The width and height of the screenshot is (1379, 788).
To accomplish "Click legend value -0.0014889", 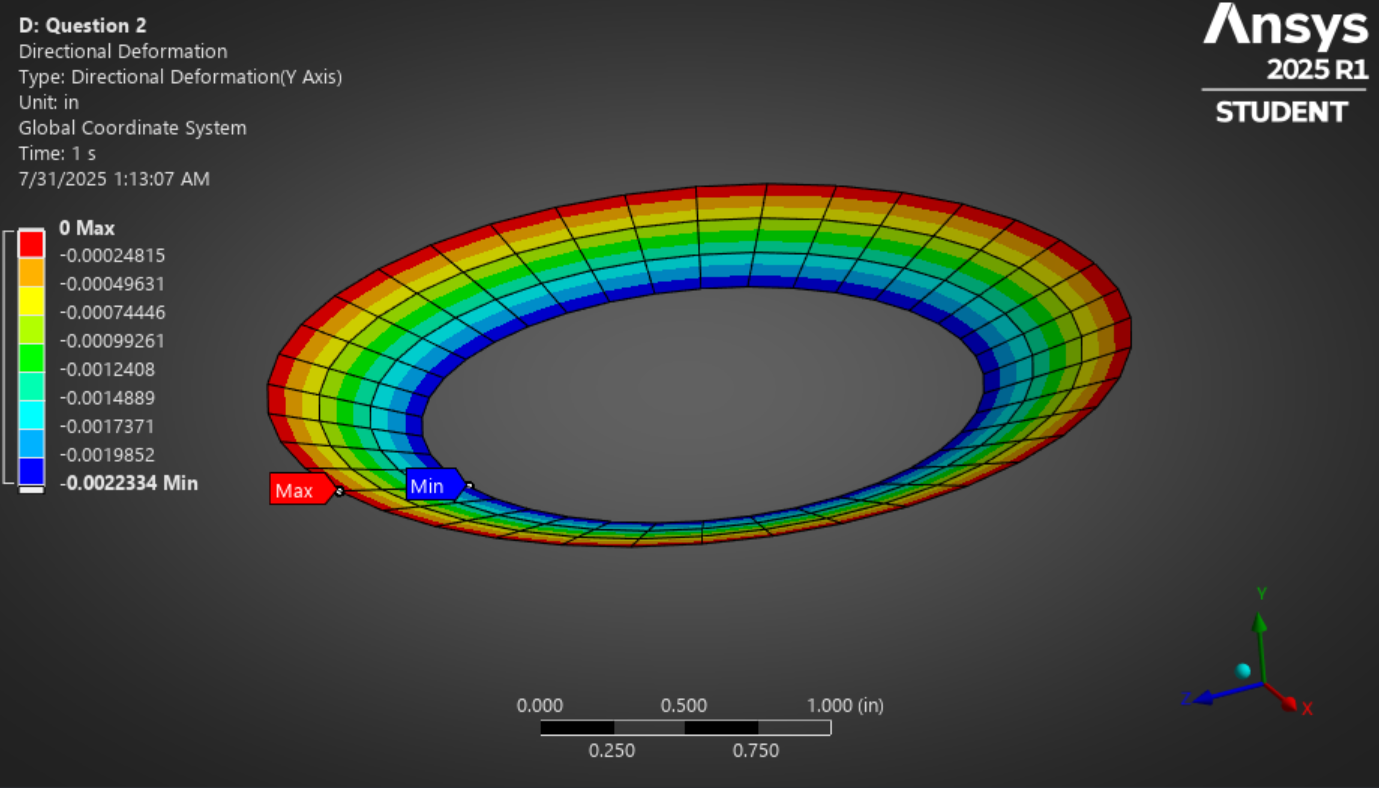I will click(108, 398).
